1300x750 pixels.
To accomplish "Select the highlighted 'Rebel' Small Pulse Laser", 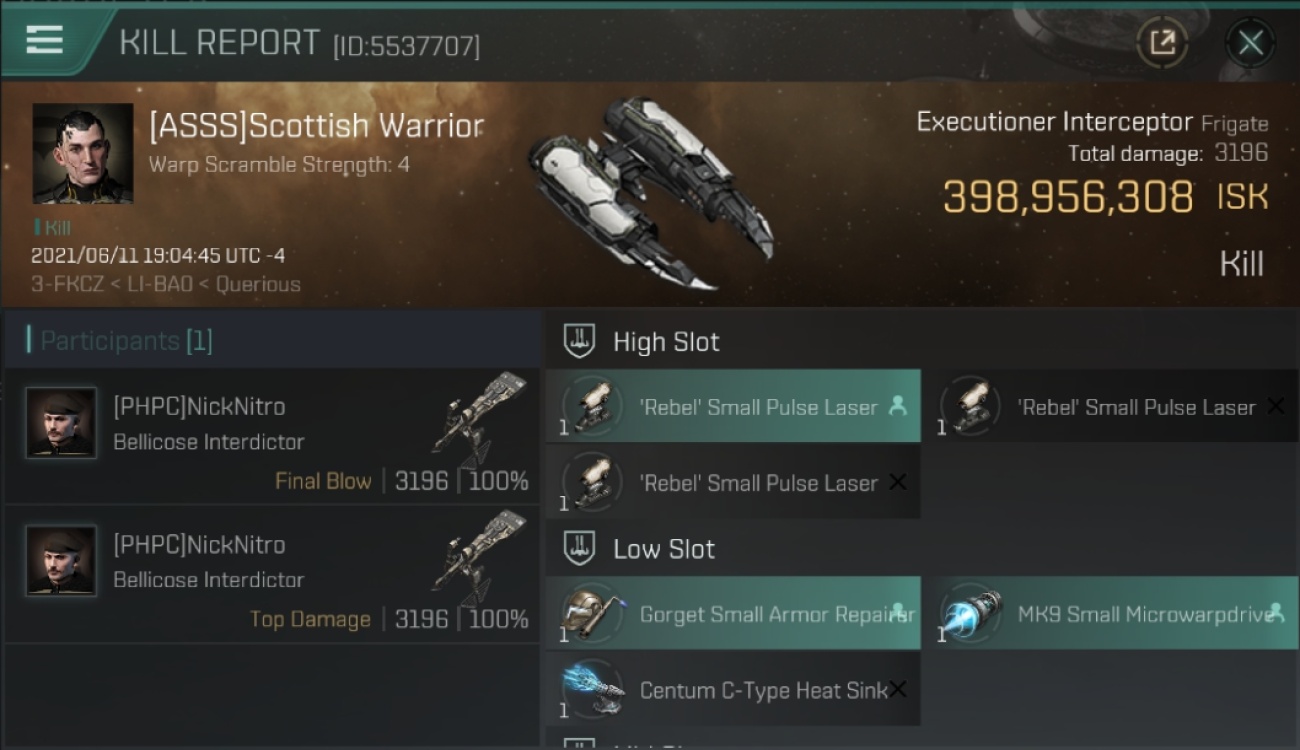I will (734, 406).
